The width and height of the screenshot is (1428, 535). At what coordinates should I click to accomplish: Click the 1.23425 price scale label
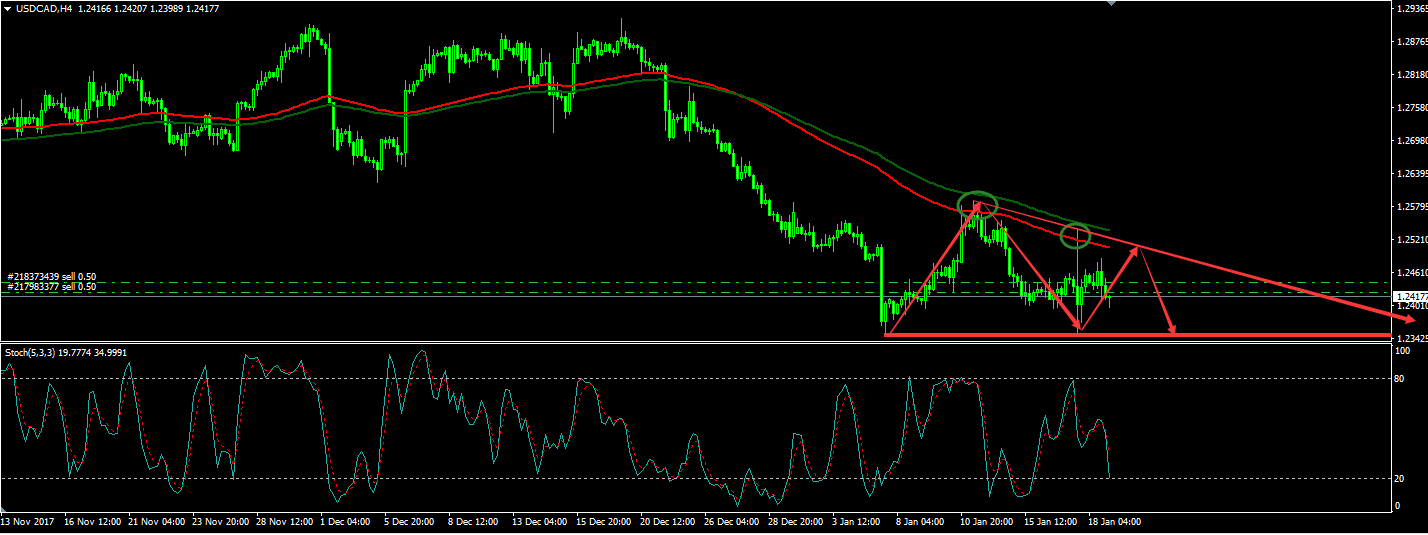pos(1411,339)
